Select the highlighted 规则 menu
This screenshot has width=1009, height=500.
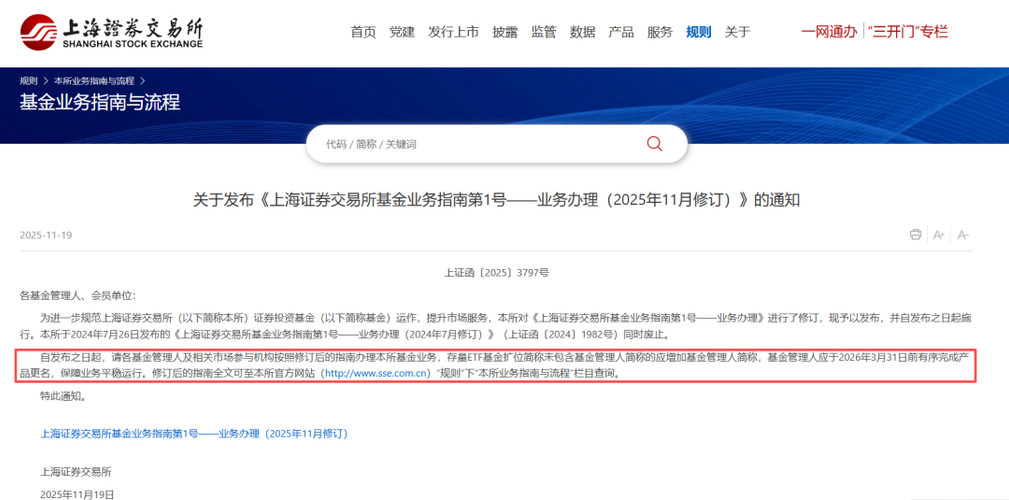(699, 32)
